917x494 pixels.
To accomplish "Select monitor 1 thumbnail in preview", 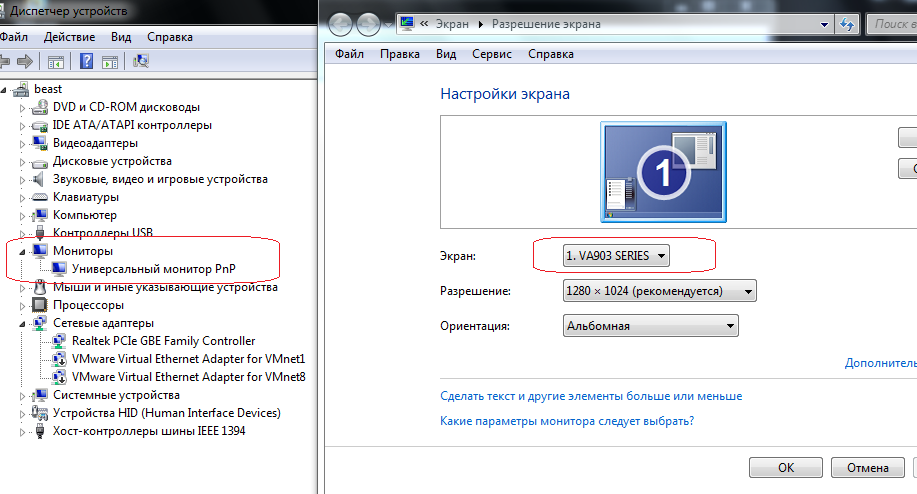I will click(663, 172).
